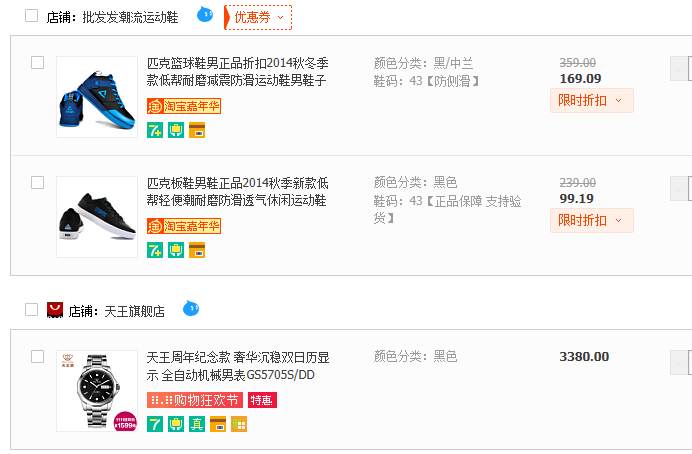Viewport: 692px width, 454px height.
Task: Select the 批发发潮流运动鞋 shop checkbox
Action: (31, 16)
